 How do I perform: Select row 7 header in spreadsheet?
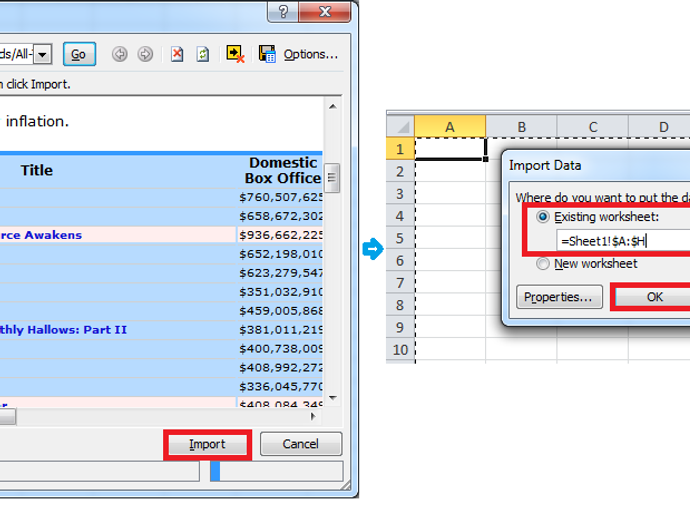click(400, 283)
